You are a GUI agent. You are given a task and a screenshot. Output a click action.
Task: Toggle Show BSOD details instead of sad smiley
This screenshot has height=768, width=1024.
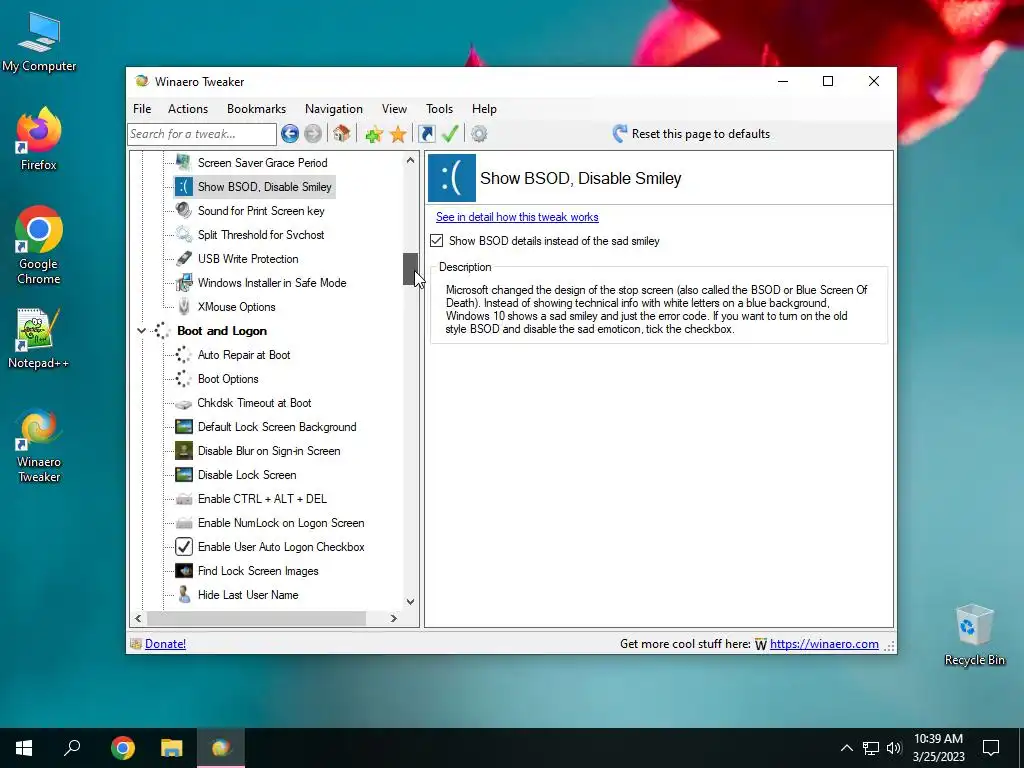(x=436, y=241)
